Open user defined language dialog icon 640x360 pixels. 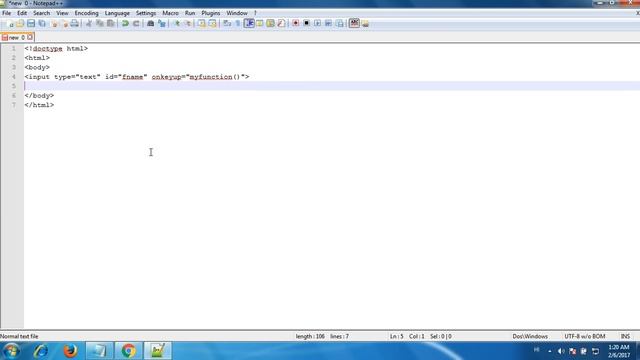point(260,24)
